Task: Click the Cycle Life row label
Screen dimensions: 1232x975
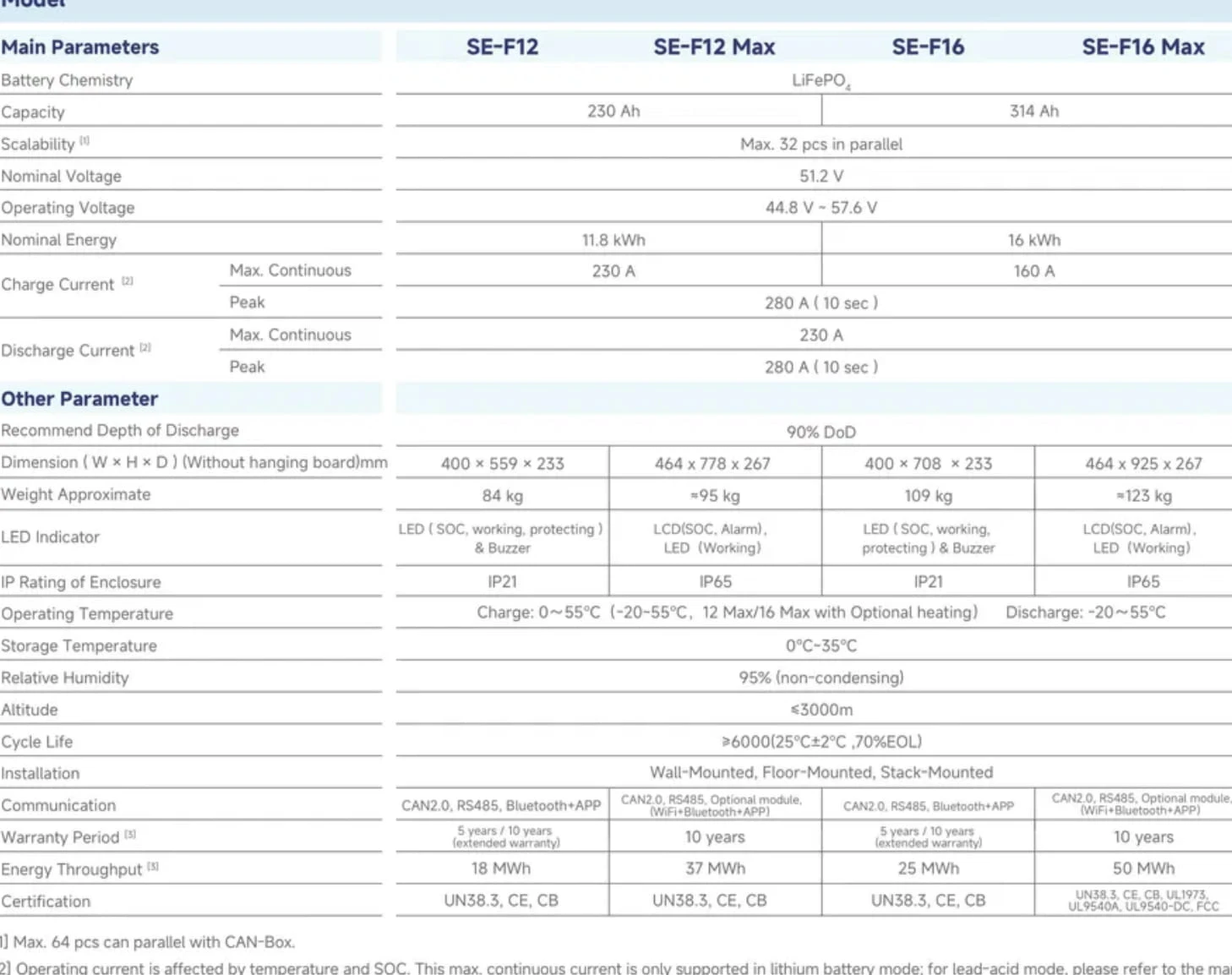Action: coord(37,742)
